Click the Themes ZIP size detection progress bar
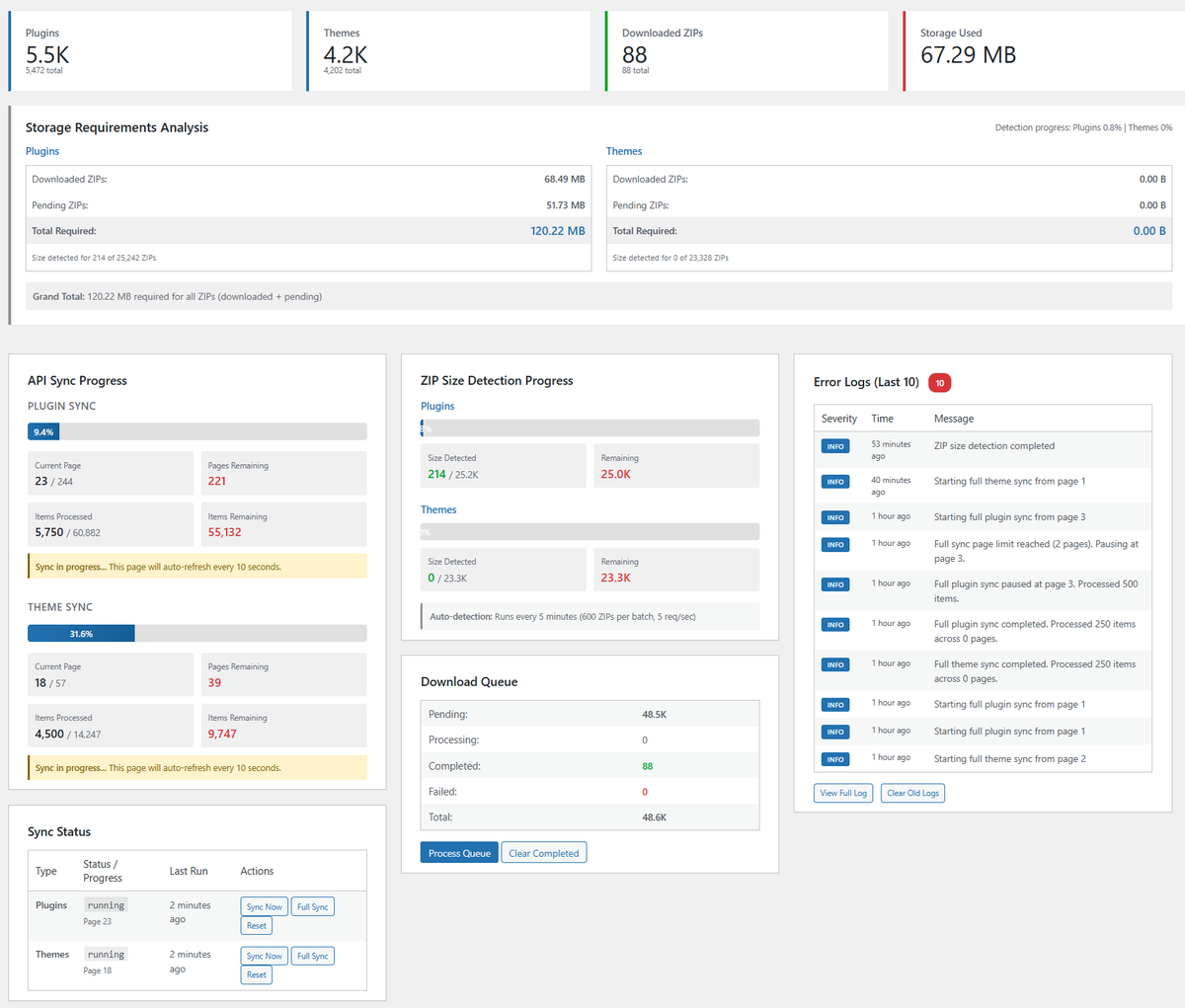The image size is (1185, 1008). coord(591,532)
